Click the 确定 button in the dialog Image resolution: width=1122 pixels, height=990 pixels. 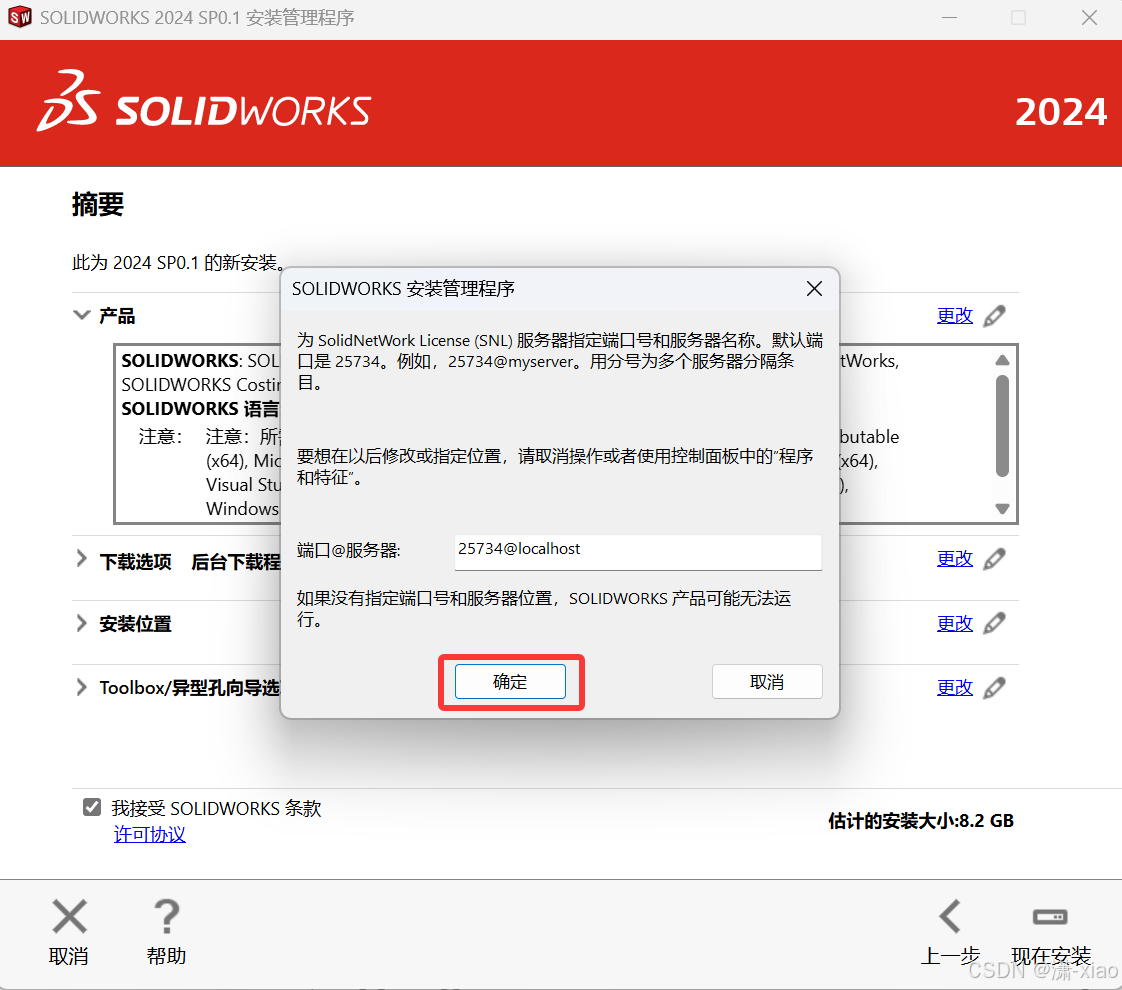coord(510,682)
